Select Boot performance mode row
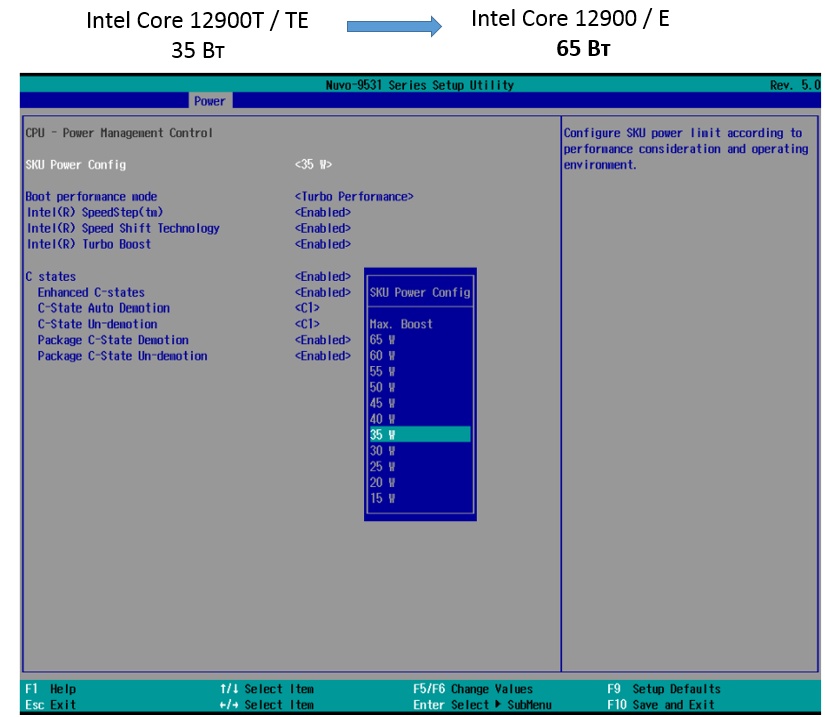Screen dimensions: 825x717 tap(92, 197)
